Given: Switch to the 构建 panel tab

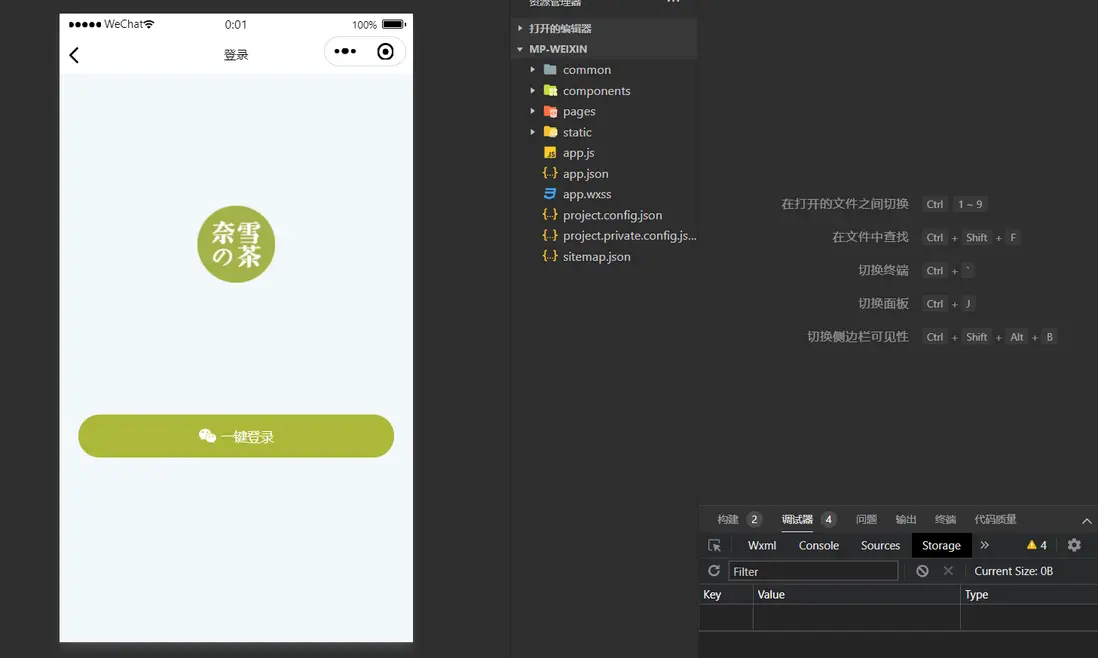Looking at the screenshot, I should [728, 519].
